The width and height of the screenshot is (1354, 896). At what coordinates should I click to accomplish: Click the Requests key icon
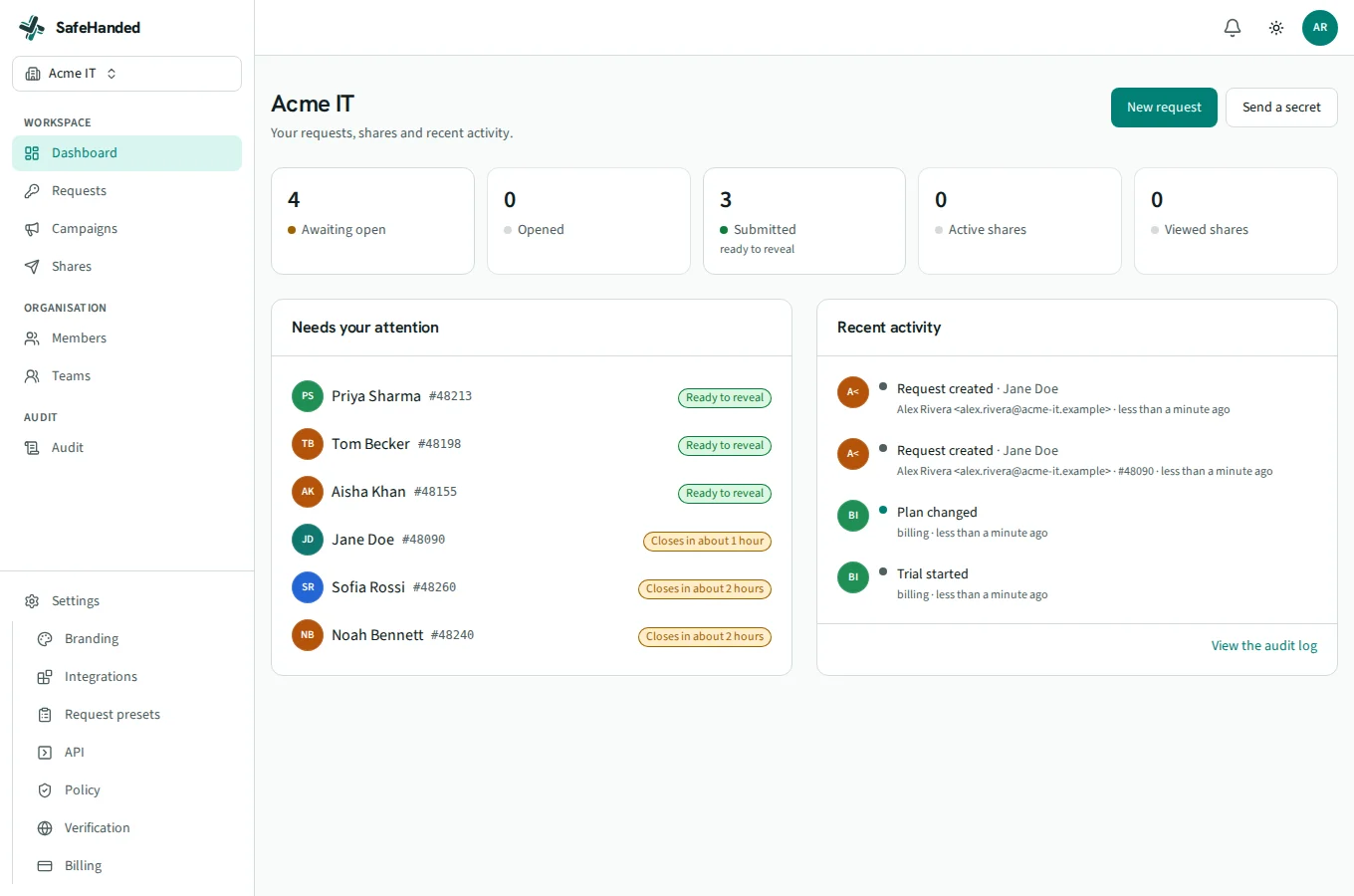click(32, 191)
